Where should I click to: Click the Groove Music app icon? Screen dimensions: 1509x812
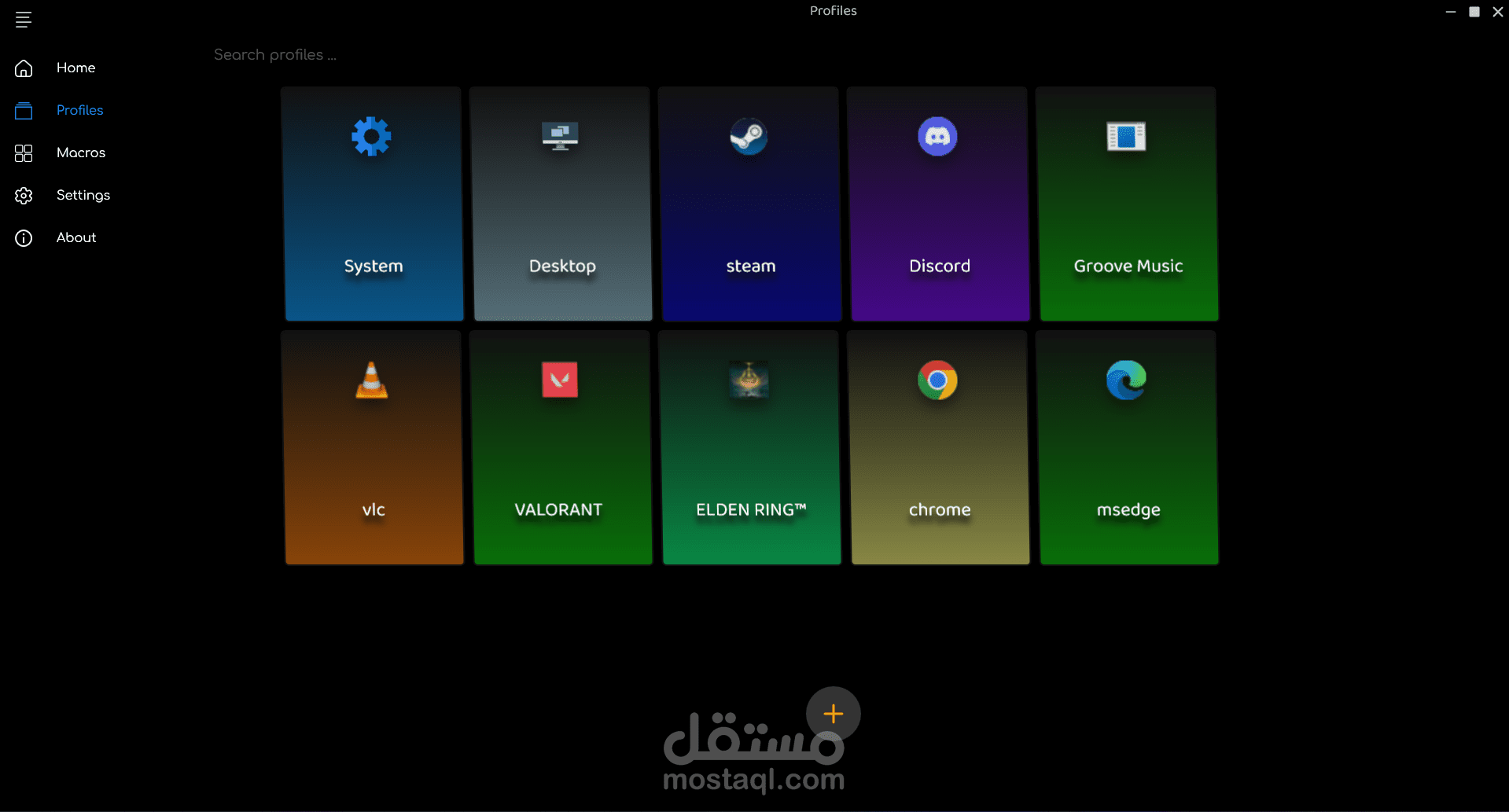point(1126,137)
